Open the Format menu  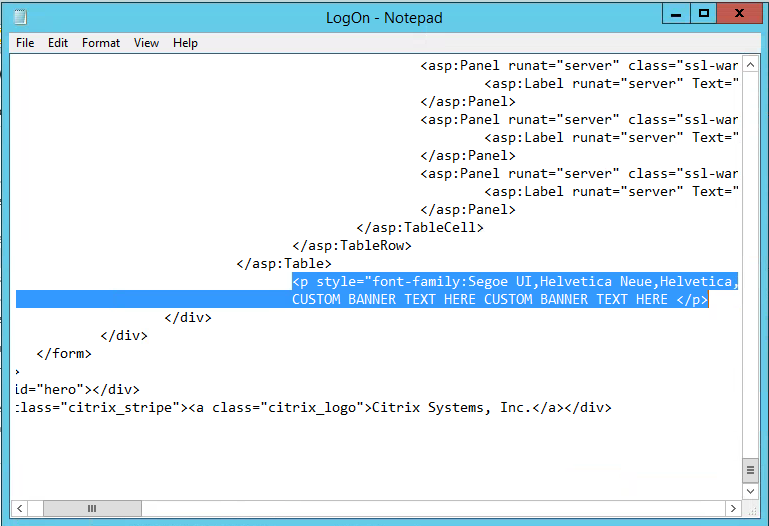(x=101, y=43)
